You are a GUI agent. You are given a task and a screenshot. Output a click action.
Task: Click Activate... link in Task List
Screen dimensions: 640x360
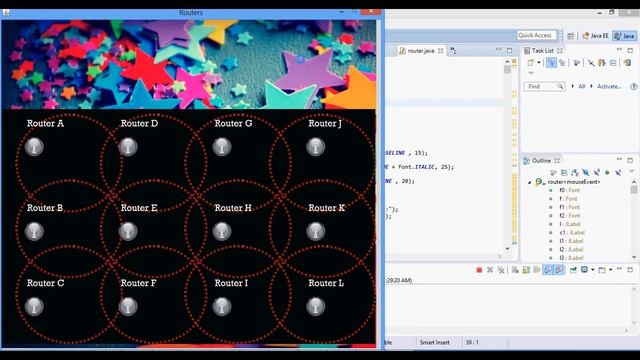coord(609,86)
